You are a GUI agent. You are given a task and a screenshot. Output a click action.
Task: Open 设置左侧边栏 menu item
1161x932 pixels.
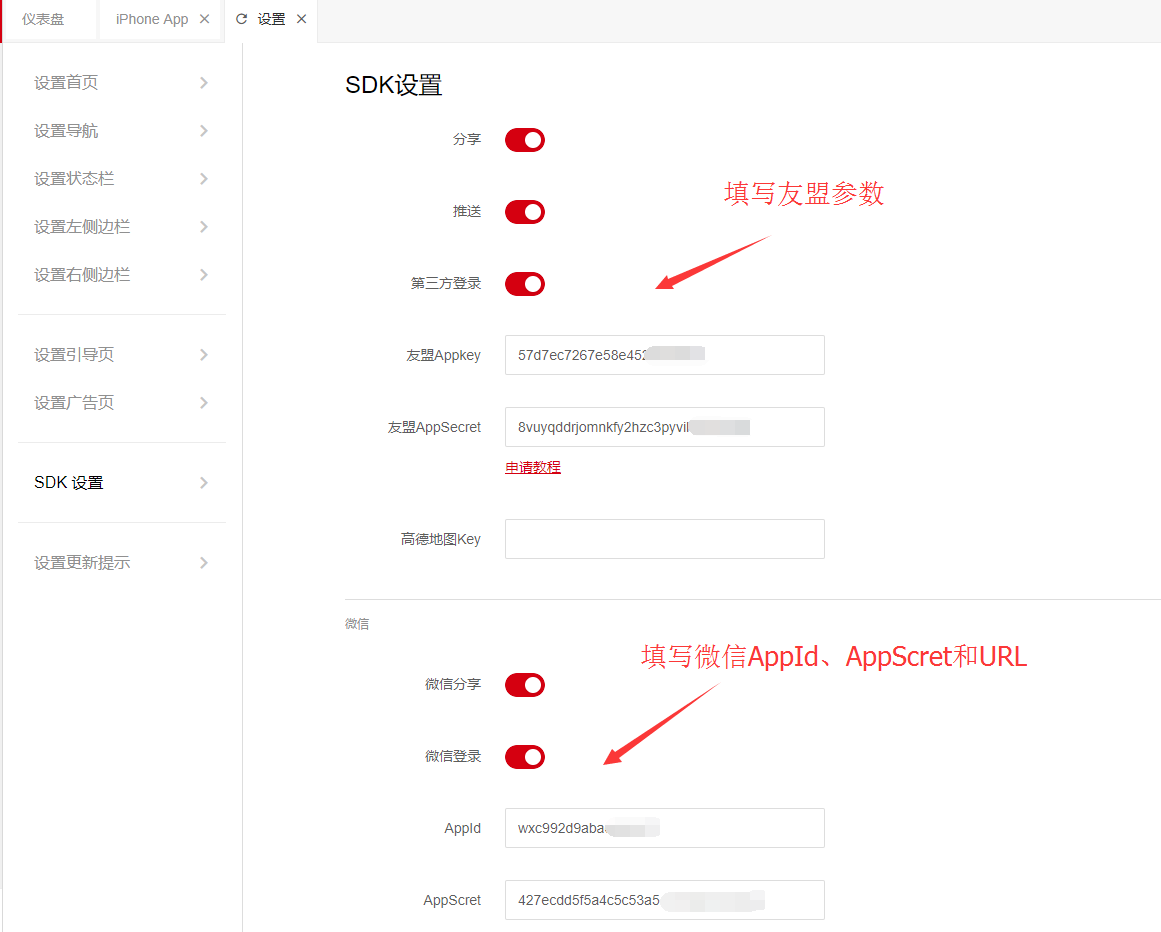coord(82,227)
